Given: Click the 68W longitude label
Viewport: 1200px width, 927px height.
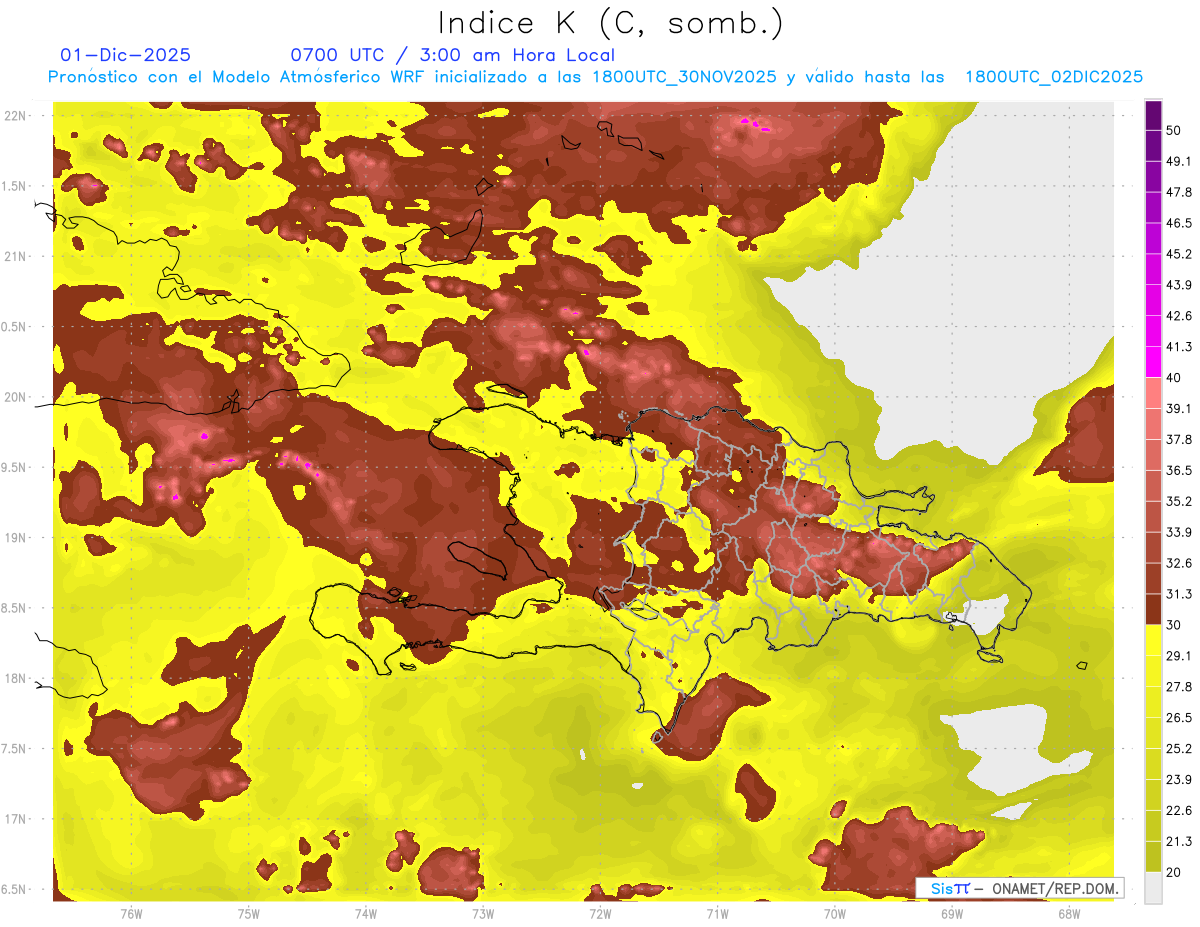Looking at the screenshot, I should click(1068, 914).
